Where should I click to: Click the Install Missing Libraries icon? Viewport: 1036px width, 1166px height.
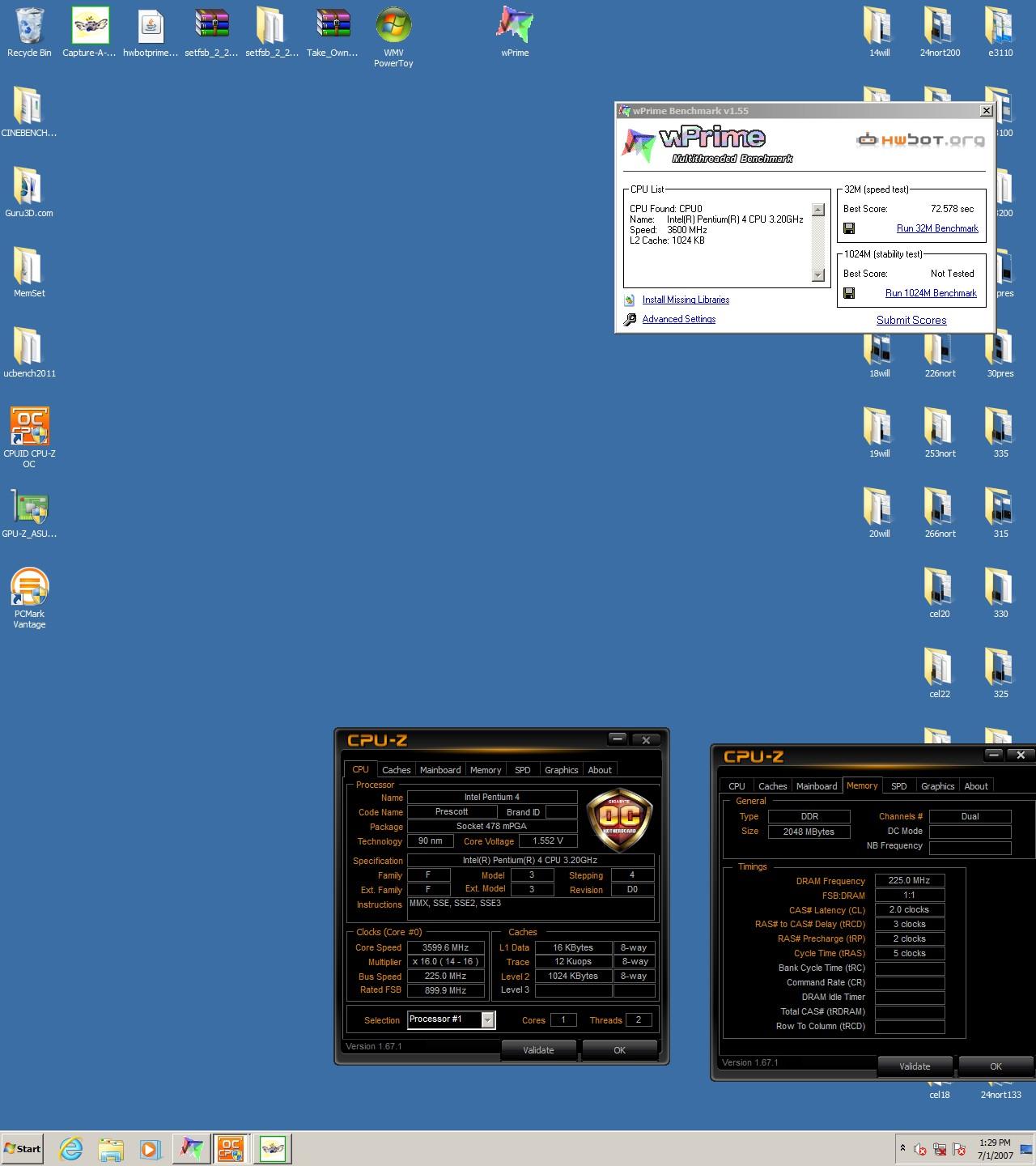click(629, 300)
